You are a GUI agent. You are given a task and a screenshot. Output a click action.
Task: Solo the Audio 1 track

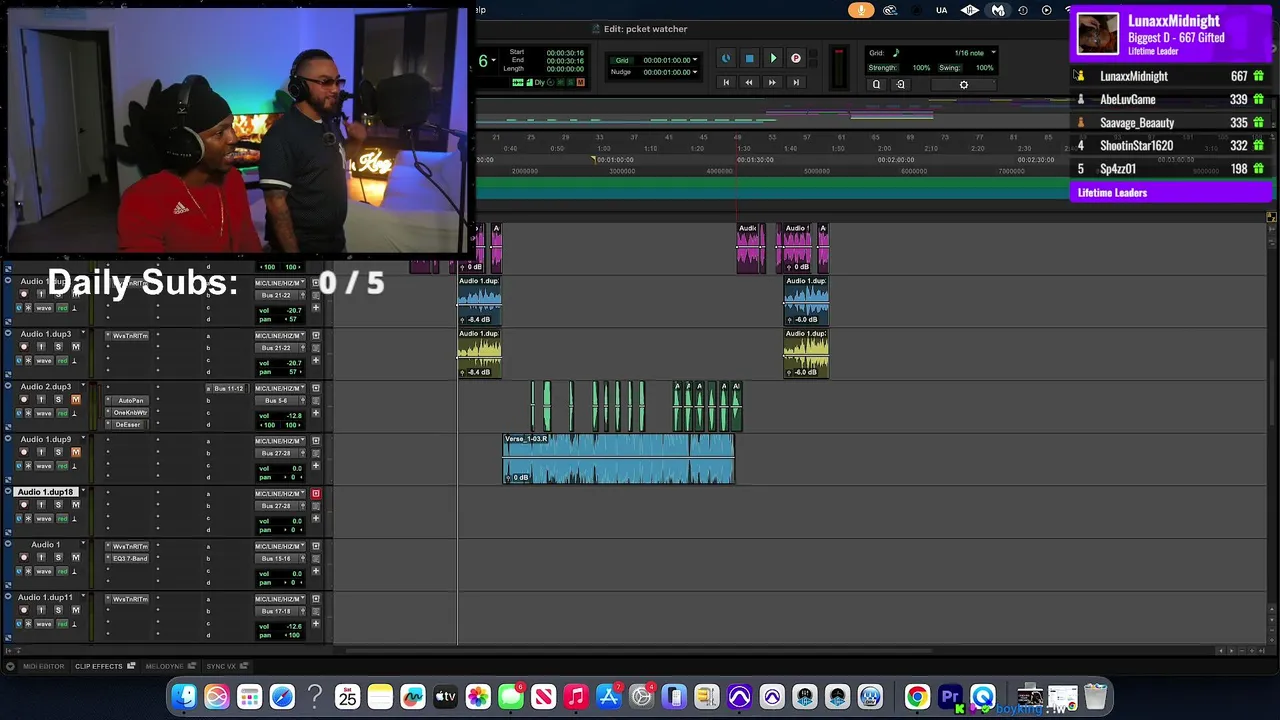click(58, 558)
